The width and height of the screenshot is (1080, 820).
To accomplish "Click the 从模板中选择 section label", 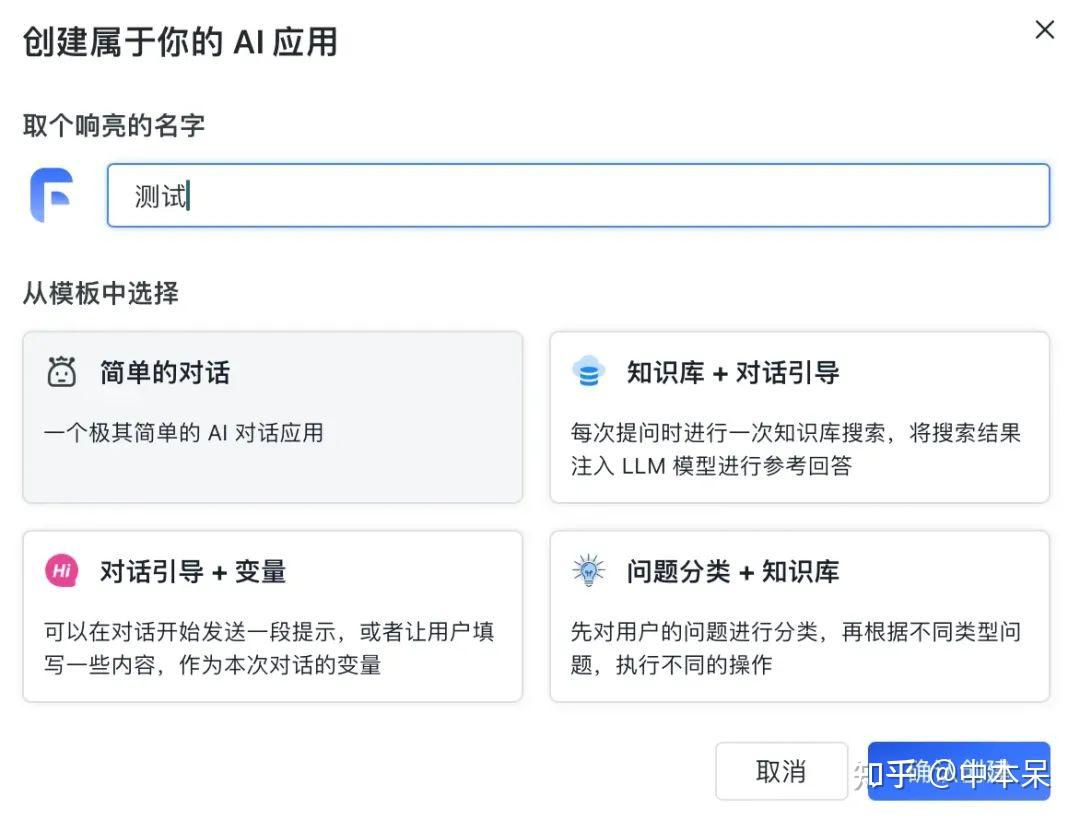I will pos(101,294).
